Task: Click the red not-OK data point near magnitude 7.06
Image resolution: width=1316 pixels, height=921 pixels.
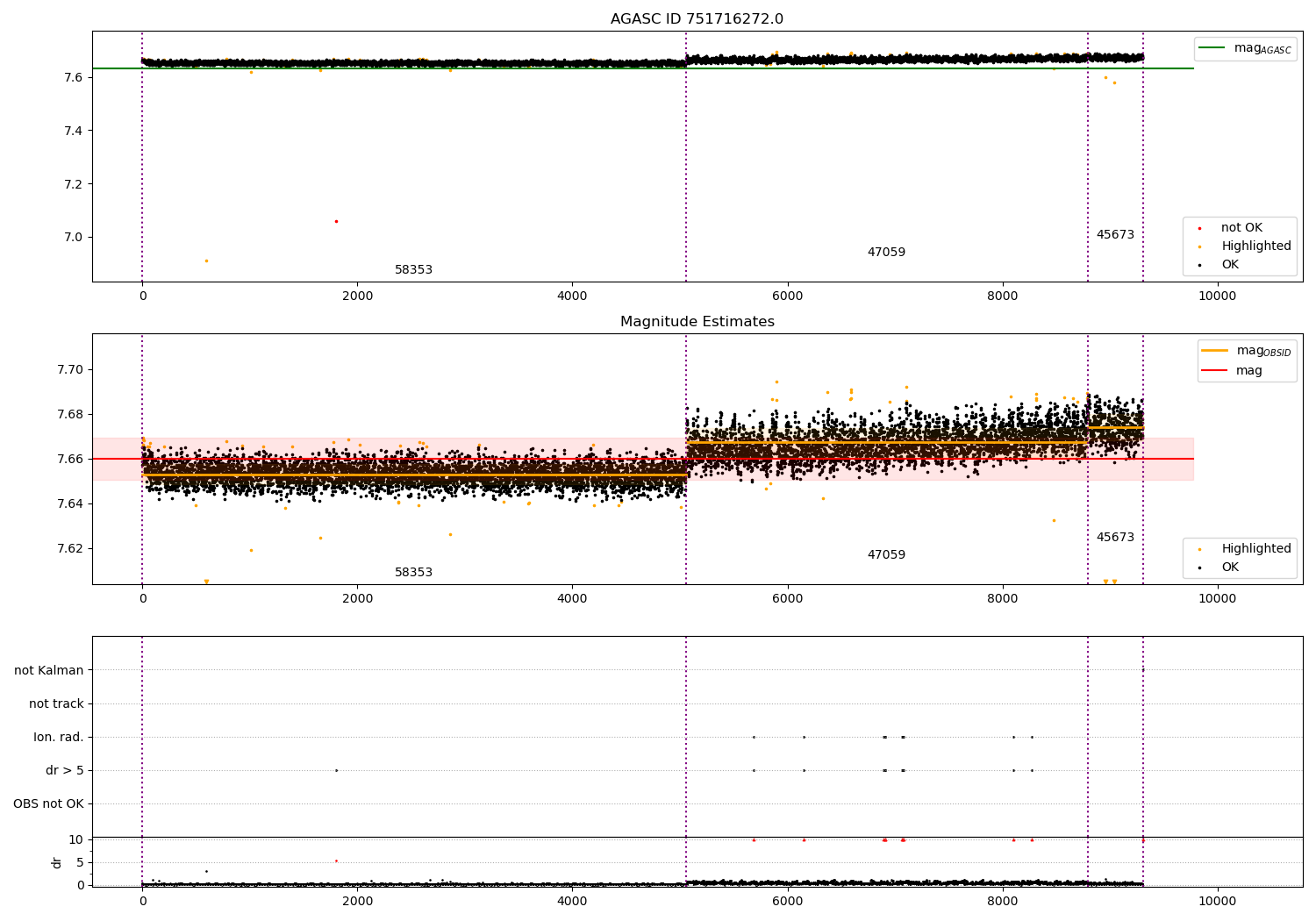Action: (336, 221)
